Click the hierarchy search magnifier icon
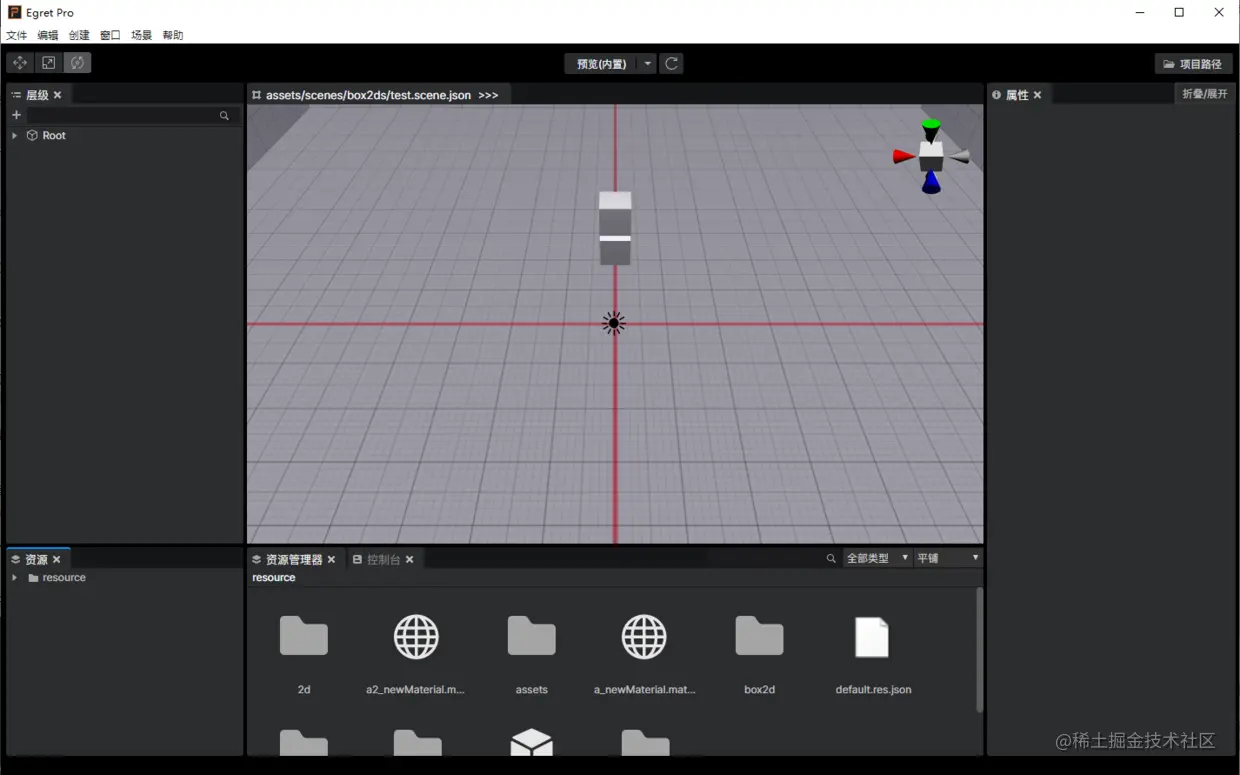Screen dimensions: 1240x775 (x=224, y=116)
